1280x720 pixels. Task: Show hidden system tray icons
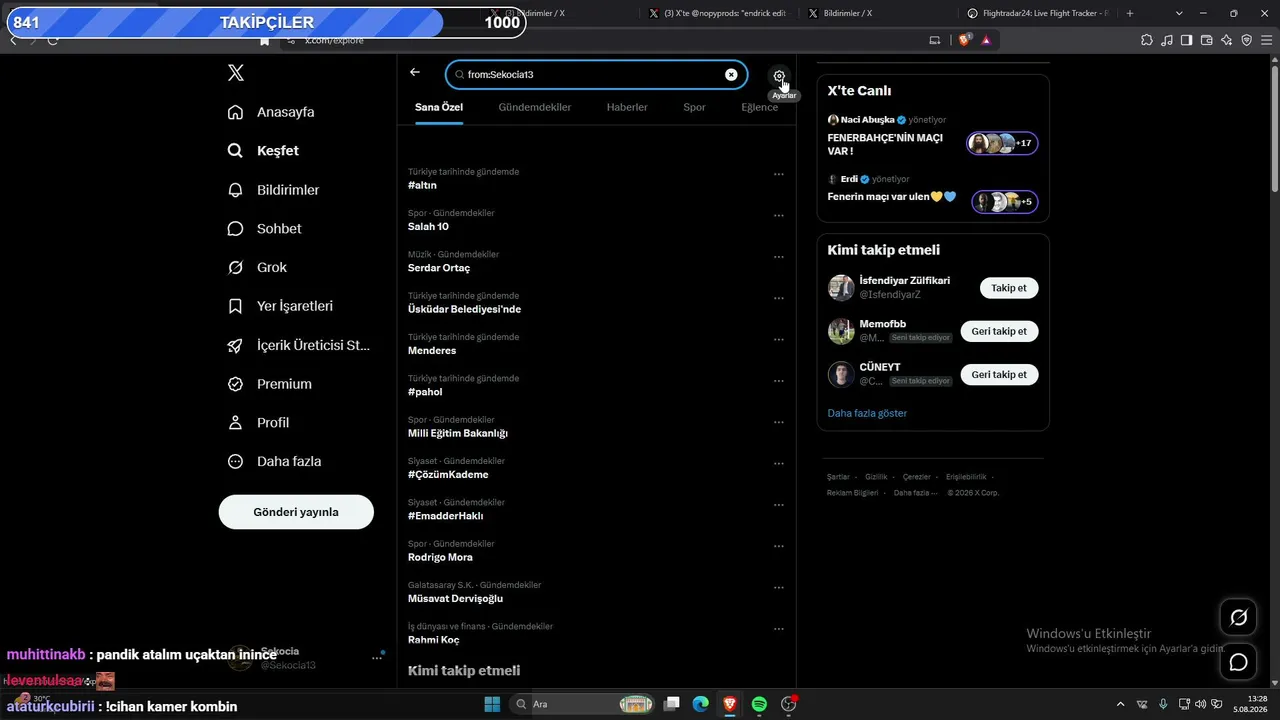[x=1120, y=704]
